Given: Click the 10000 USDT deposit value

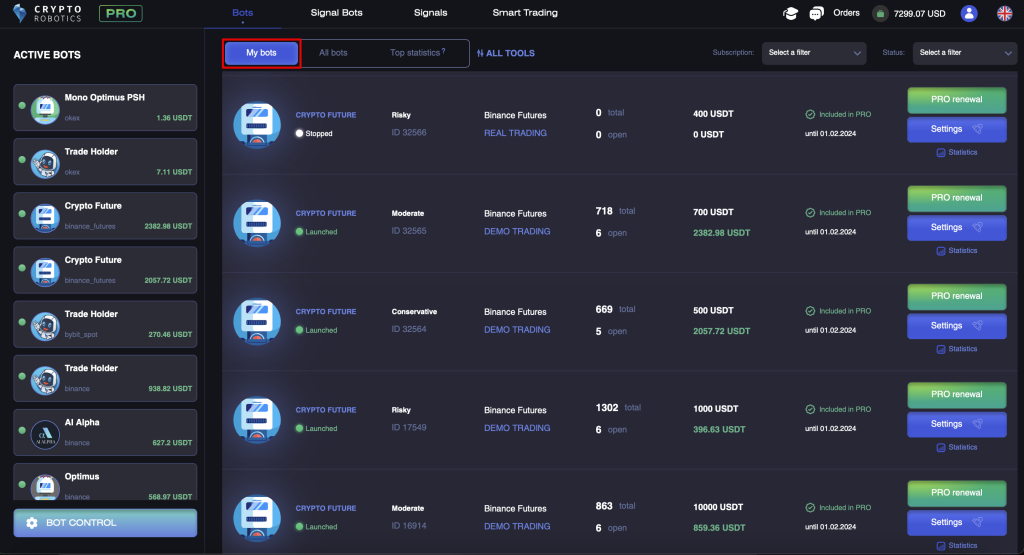Looking at the screenshot, I should click(x=718, y=507).
